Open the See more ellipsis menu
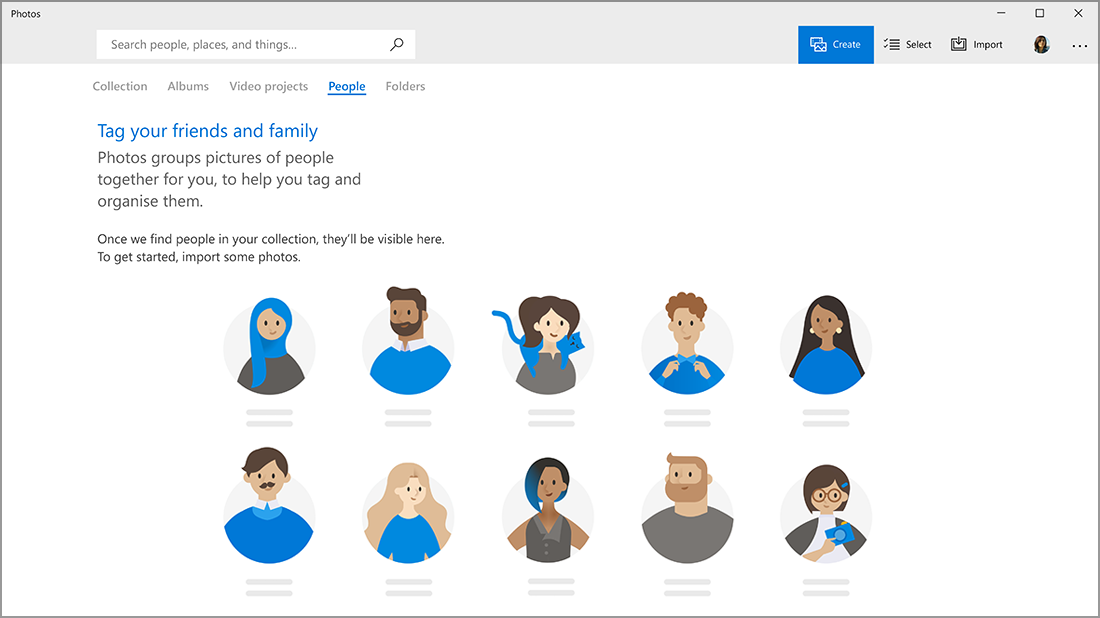 click(x=1079, y=45)
